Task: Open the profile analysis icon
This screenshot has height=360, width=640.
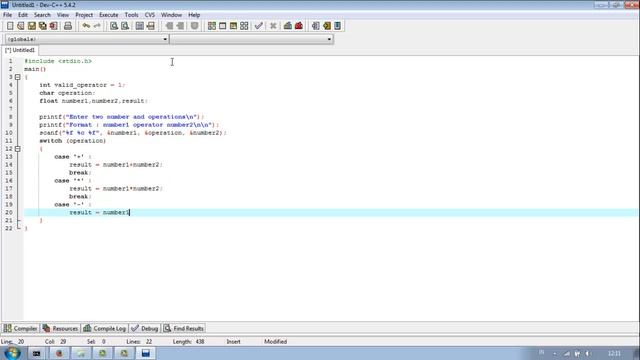Action: 288,26
